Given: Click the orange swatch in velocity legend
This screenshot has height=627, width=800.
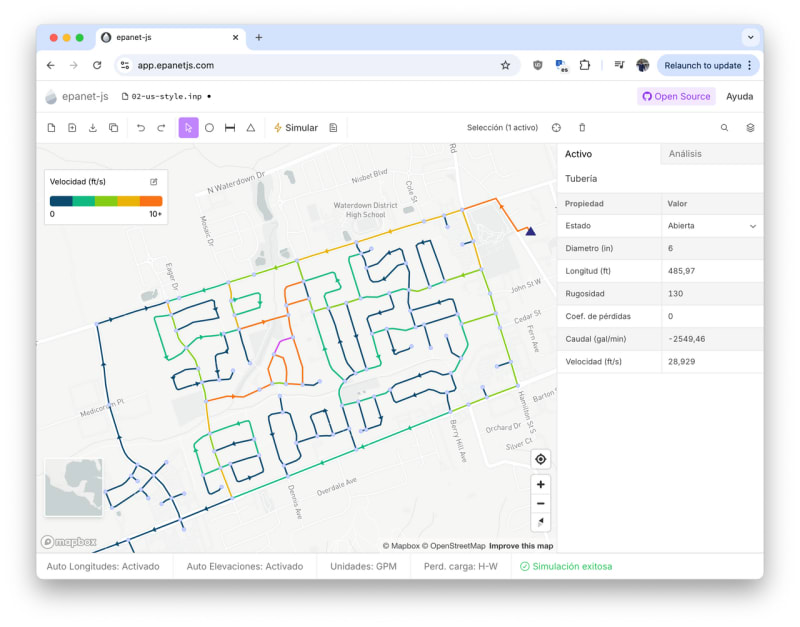Looking at the screenshot, I should pos(151,201).
